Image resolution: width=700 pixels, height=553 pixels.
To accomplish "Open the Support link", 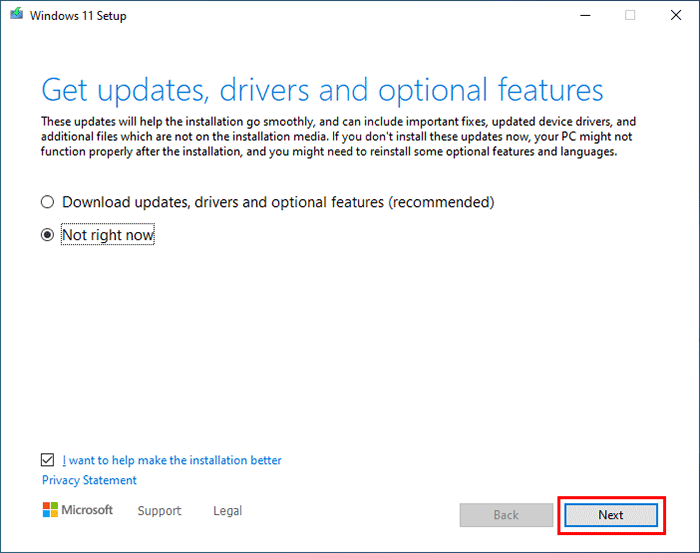I will coord(159,511).
